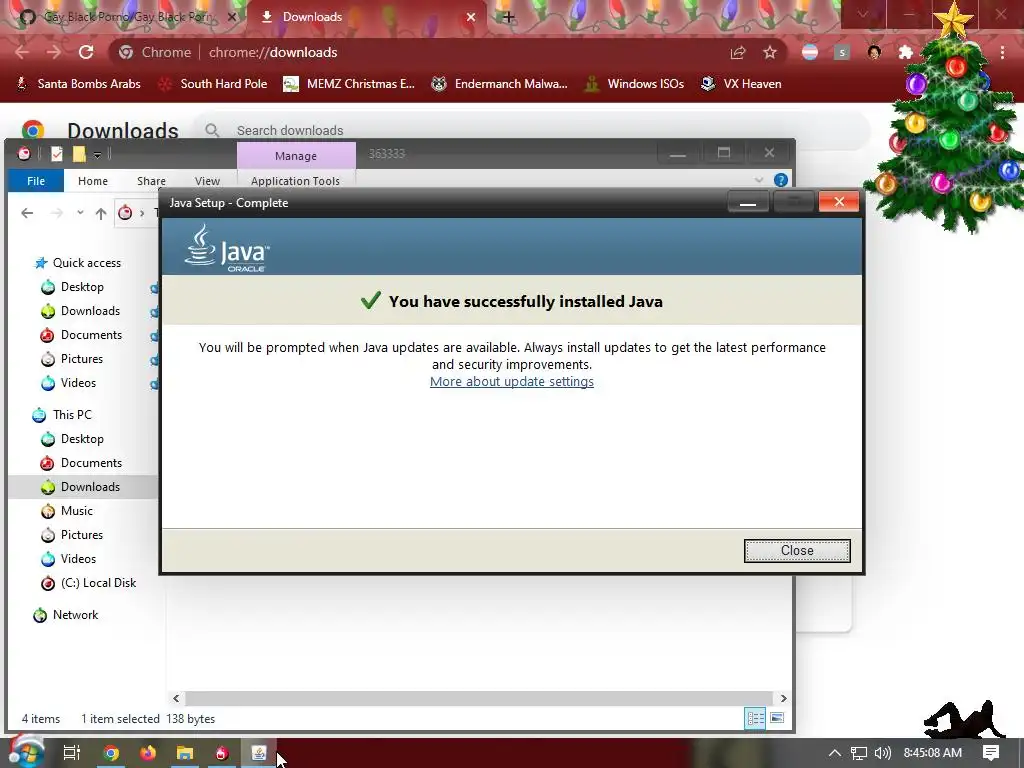
Task: Go up one folder in Explorer
Action: (x=101, y=213)
